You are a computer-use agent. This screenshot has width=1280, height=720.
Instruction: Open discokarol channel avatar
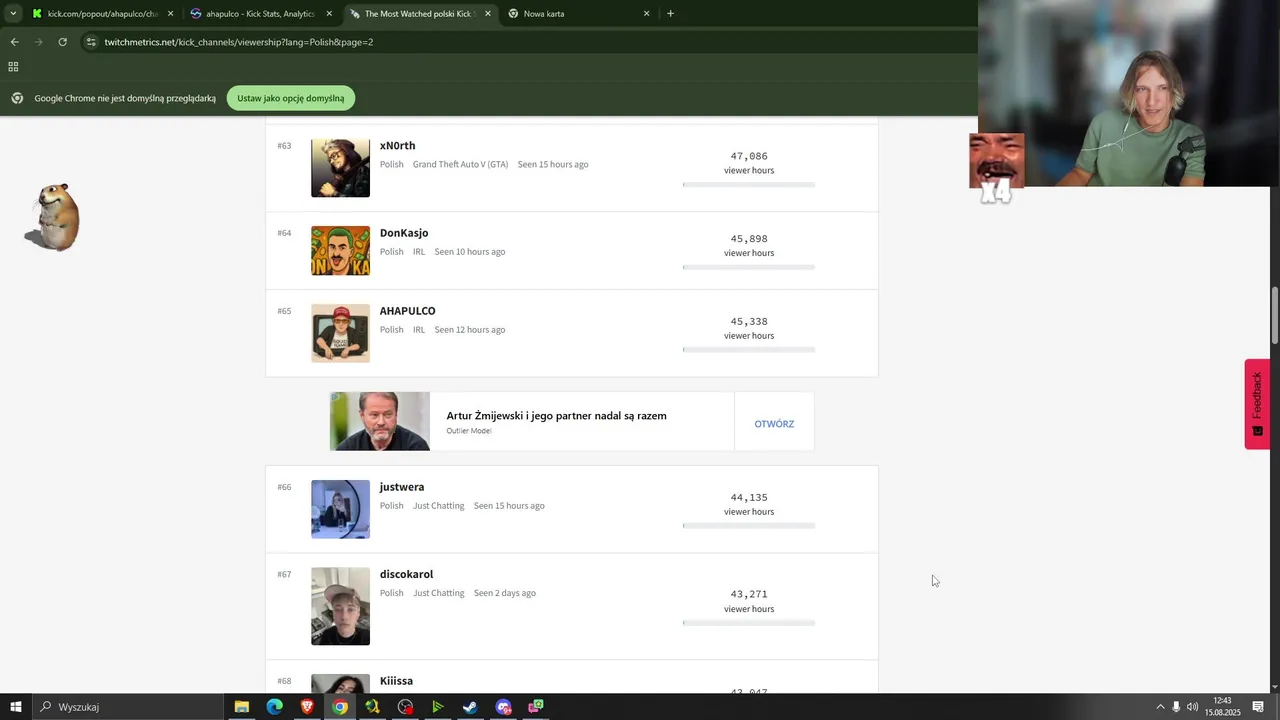(340, 606)
